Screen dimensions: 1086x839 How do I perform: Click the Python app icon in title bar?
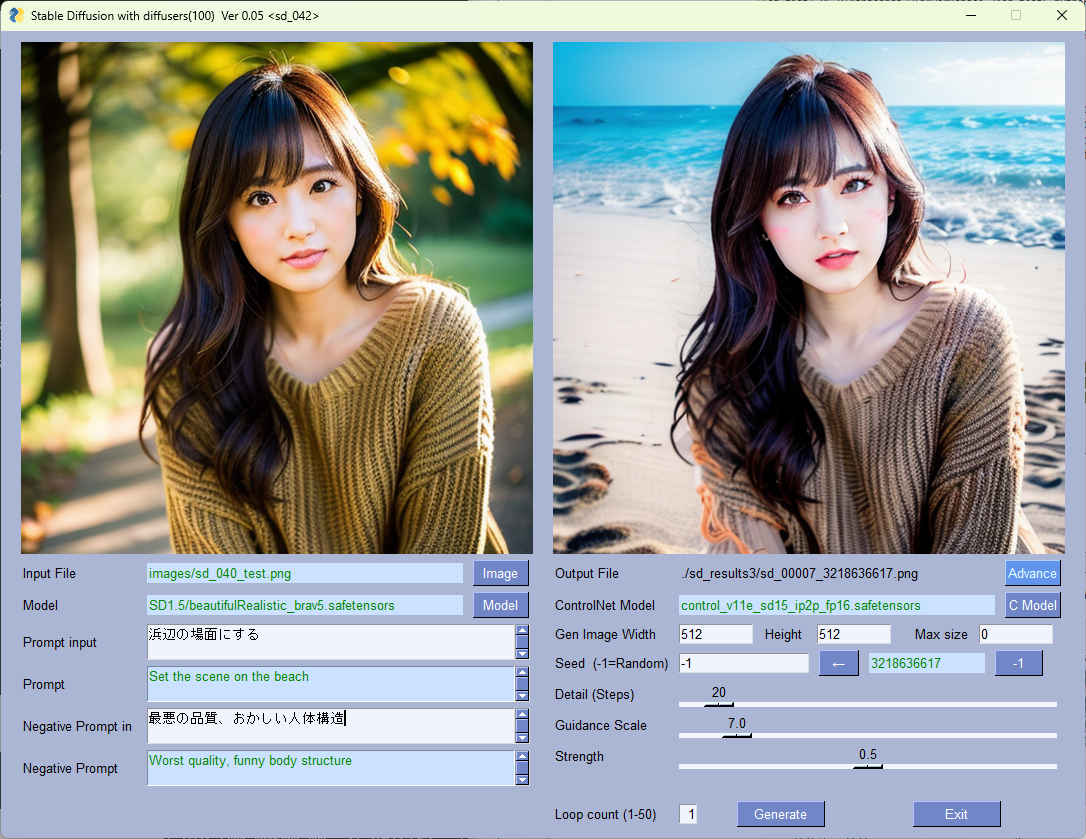coord(16,15)
